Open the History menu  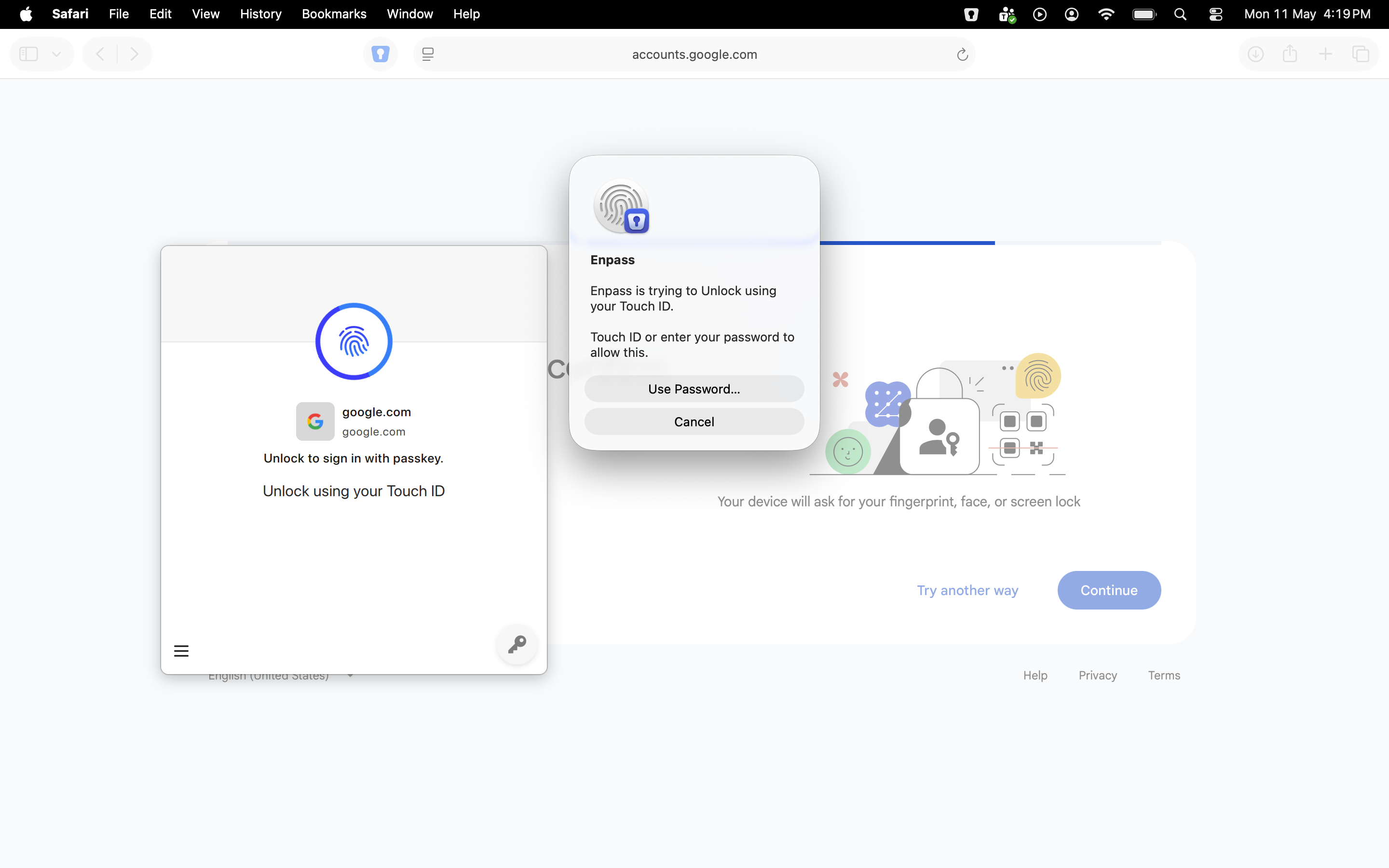pyautogui.click(x=260, y=14)
